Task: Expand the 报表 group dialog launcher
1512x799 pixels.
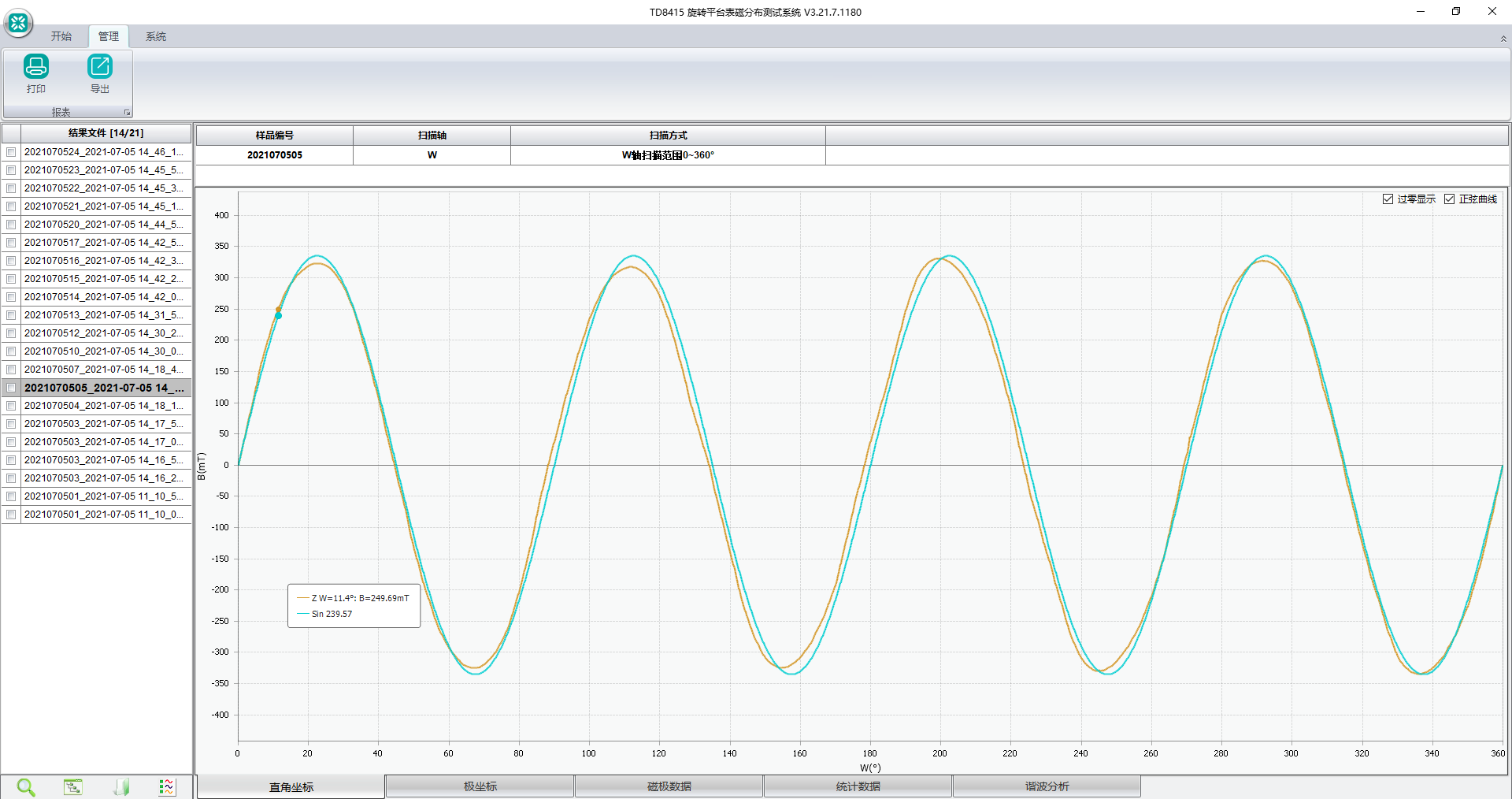Action: coord(127,113)
